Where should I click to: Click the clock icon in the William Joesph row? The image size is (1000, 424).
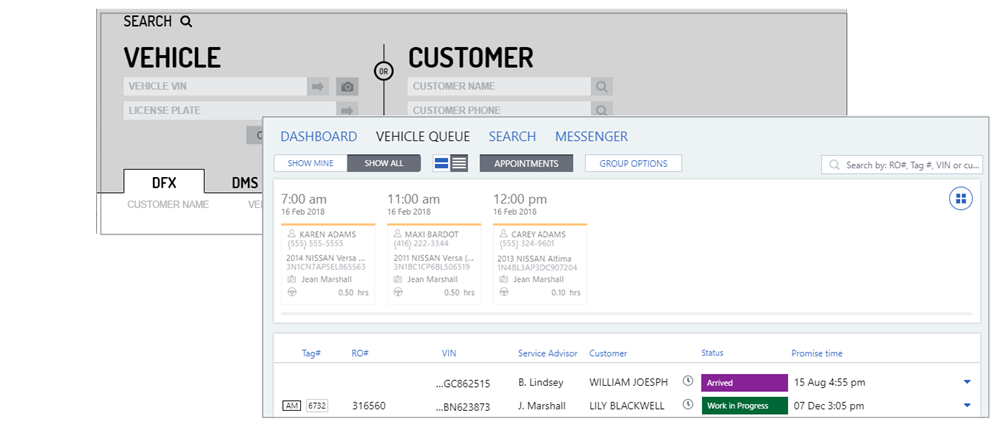[688, 381]
